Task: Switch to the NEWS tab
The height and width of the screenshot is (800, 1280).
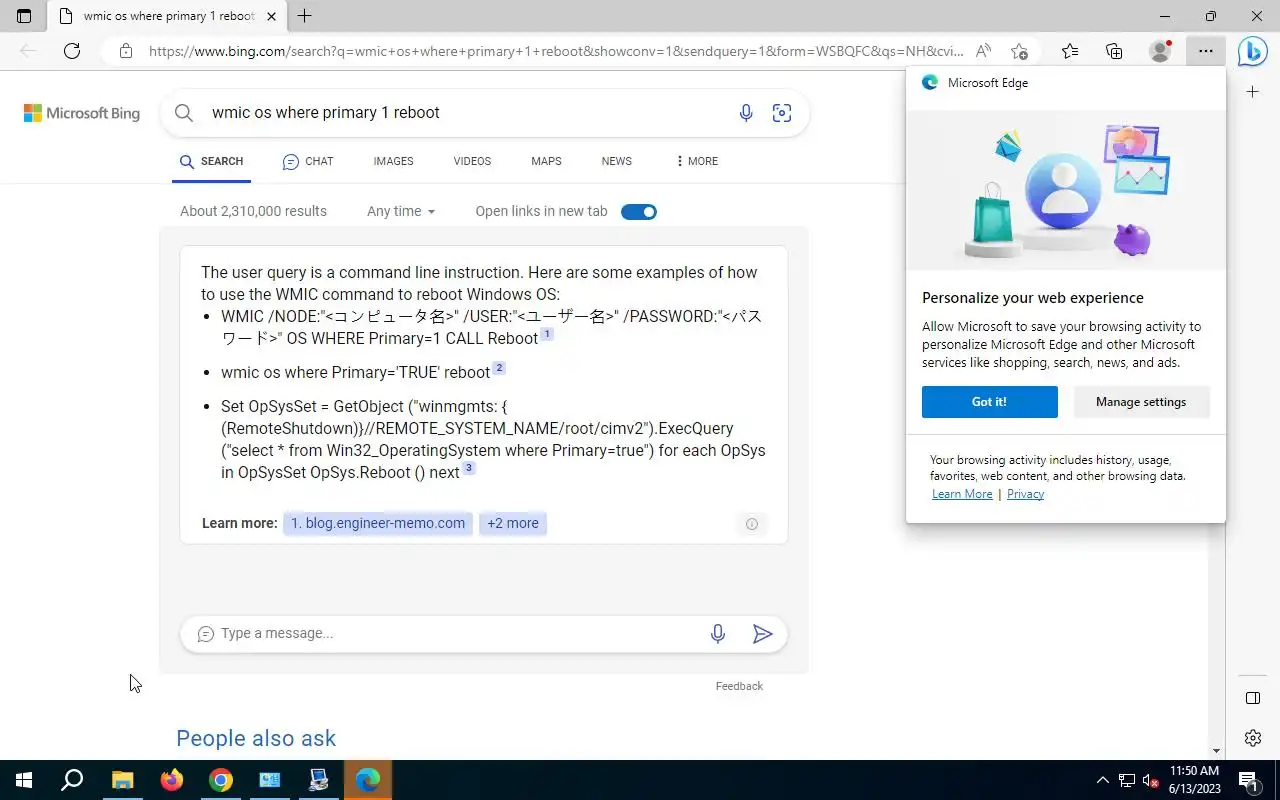Action: (616, 161)
